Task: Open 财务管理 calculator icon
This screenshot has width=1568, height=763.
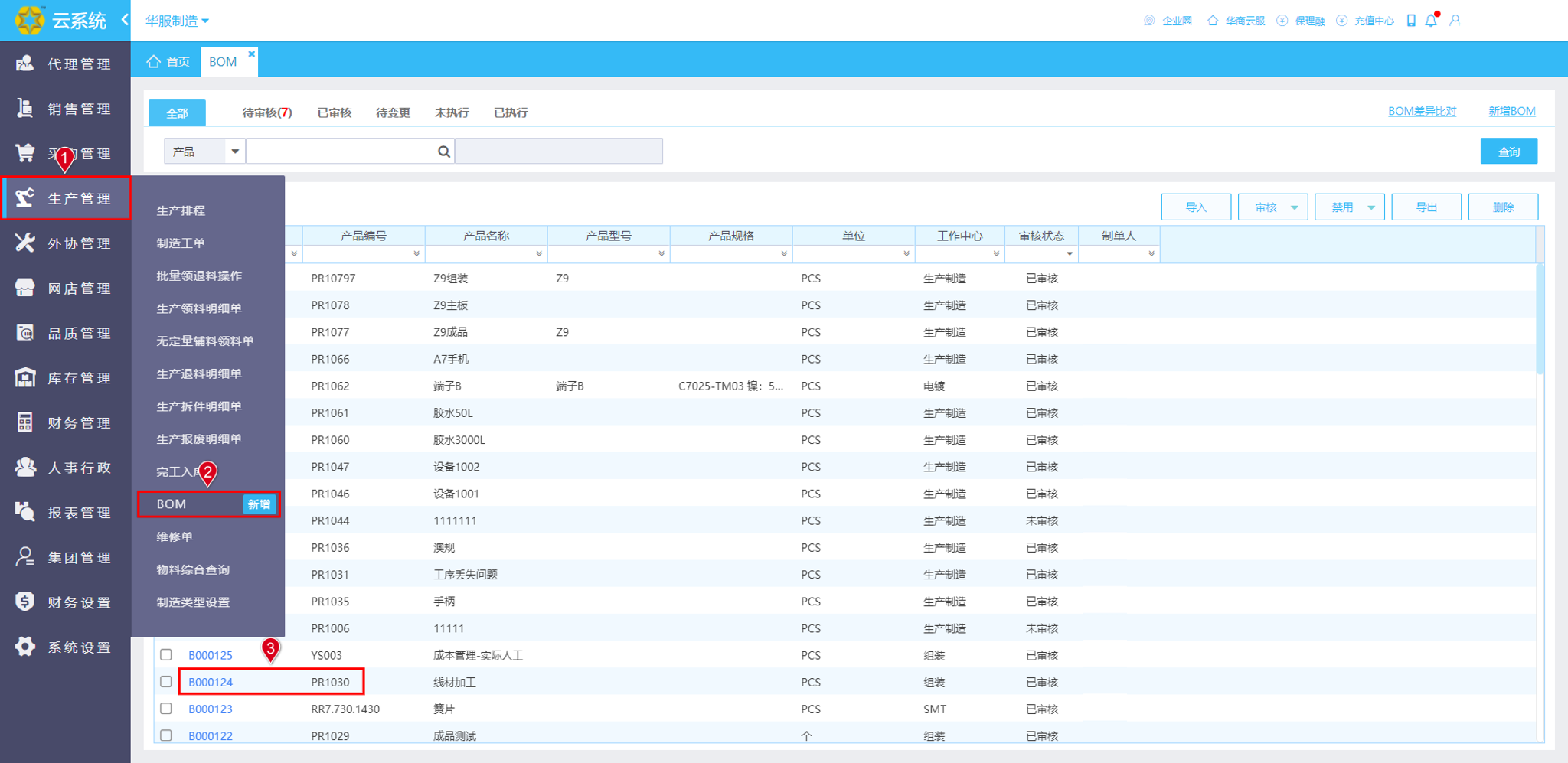Action: point(24,422)
